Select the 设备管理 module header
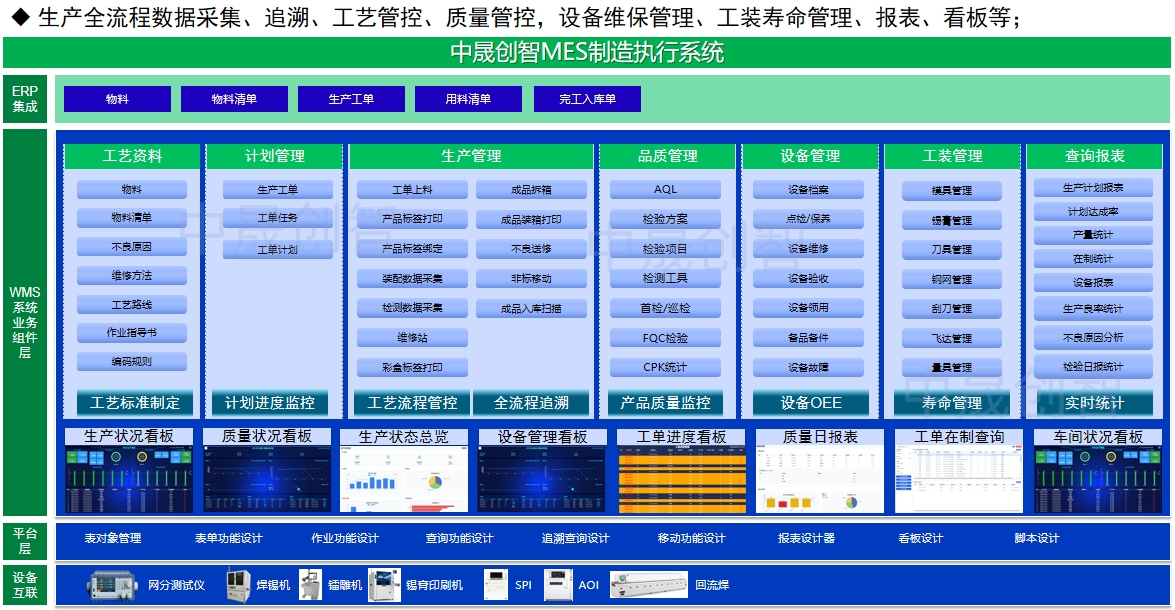 [x=809, y=156]
